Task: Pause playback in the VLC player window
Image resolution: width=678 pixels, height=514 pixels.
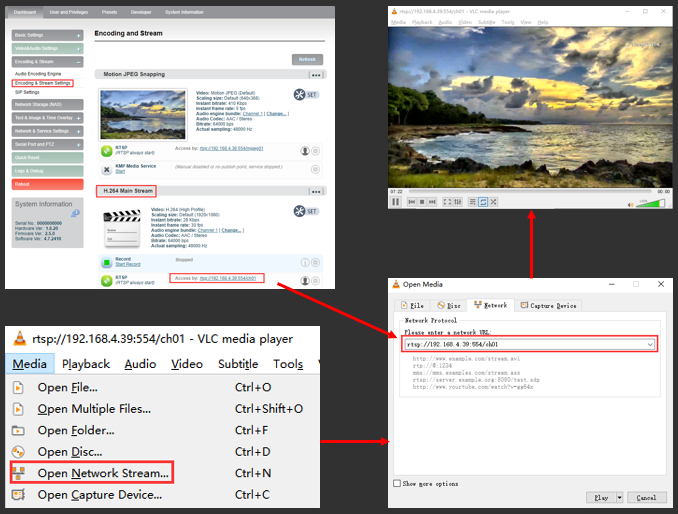Action: click(395, 202)
